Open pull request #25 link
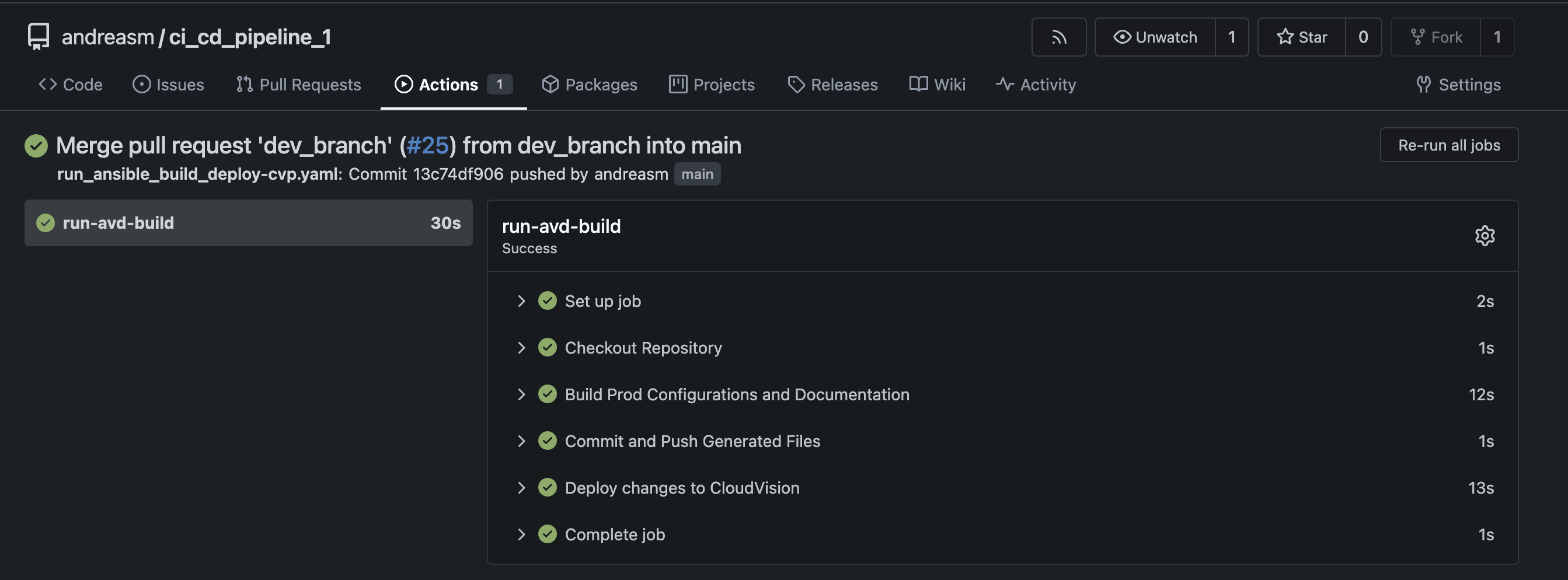1568x580 pixels. tap(427, 145)
